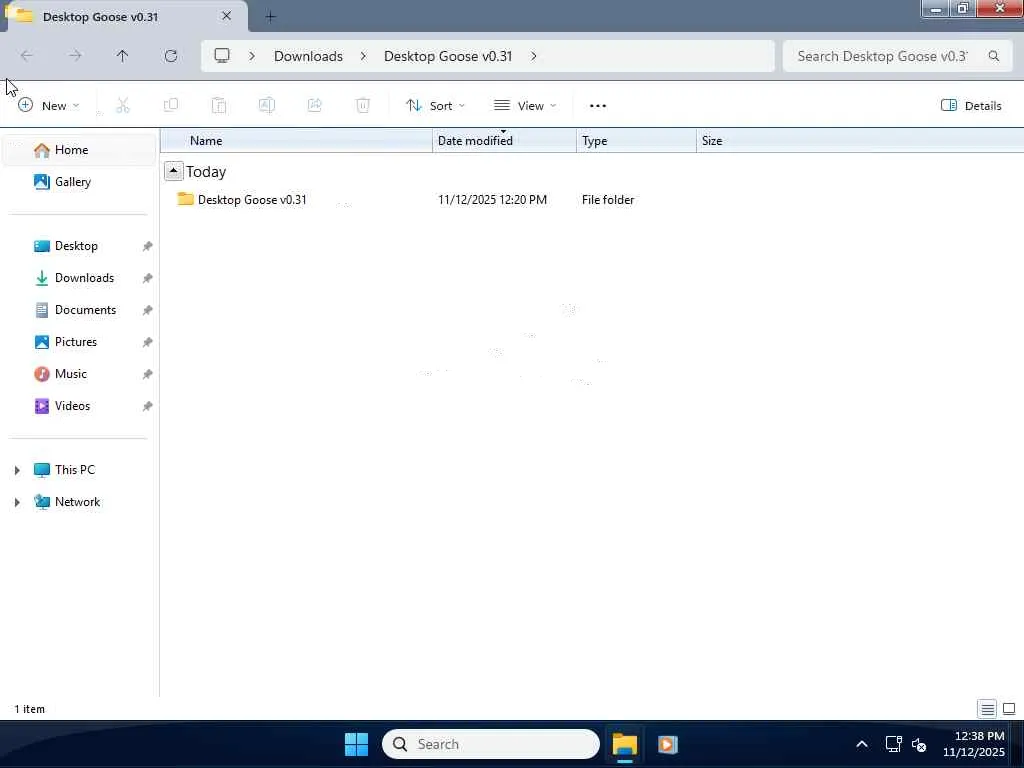Go up one folder level
This screenshot has width=1024, height=768.
pos(122,56)
